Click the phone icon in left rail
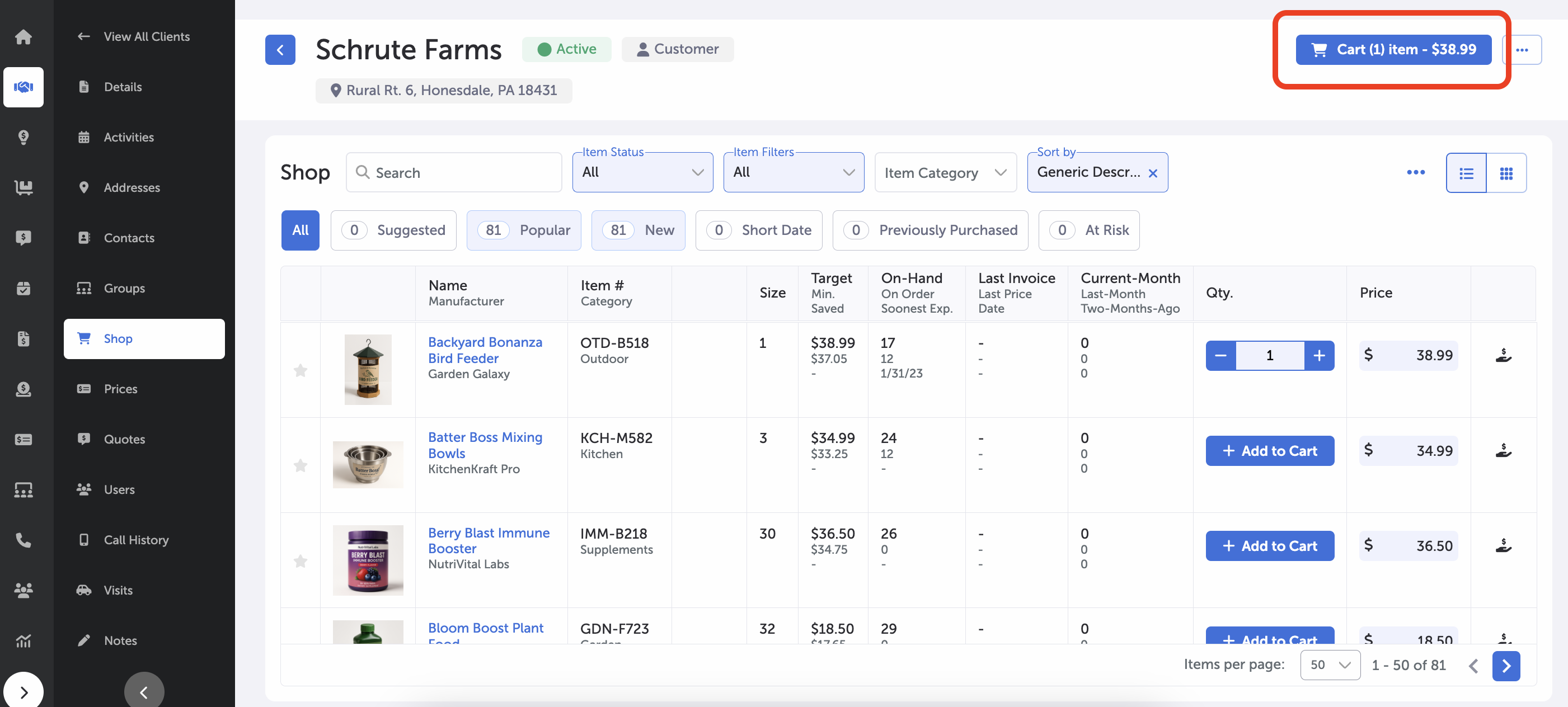The height and width of the screenshot is (707, 1568). (23, 540)
